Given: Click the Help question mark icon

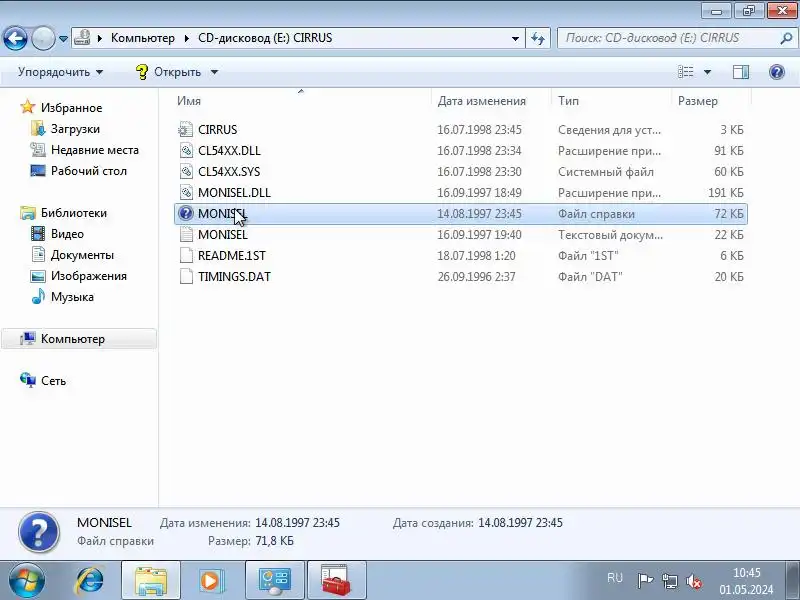Looking at the screenshot, I should click(x=777, y=72).
